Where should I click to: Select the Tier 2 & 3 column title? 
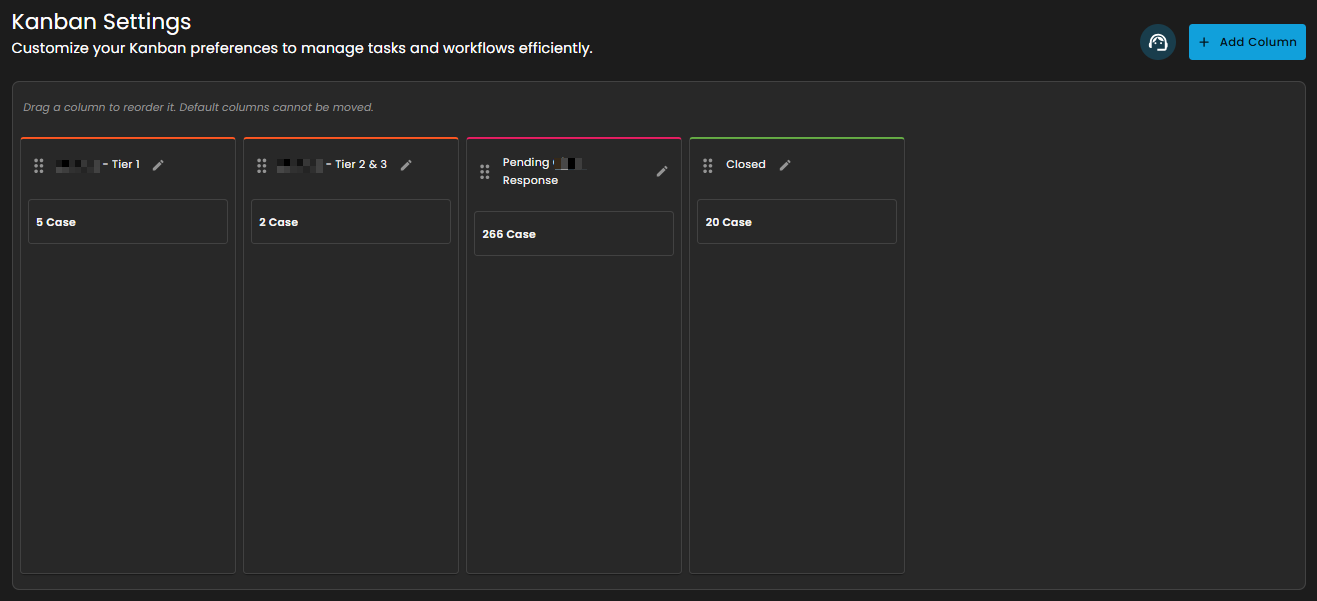click(332, 165)
